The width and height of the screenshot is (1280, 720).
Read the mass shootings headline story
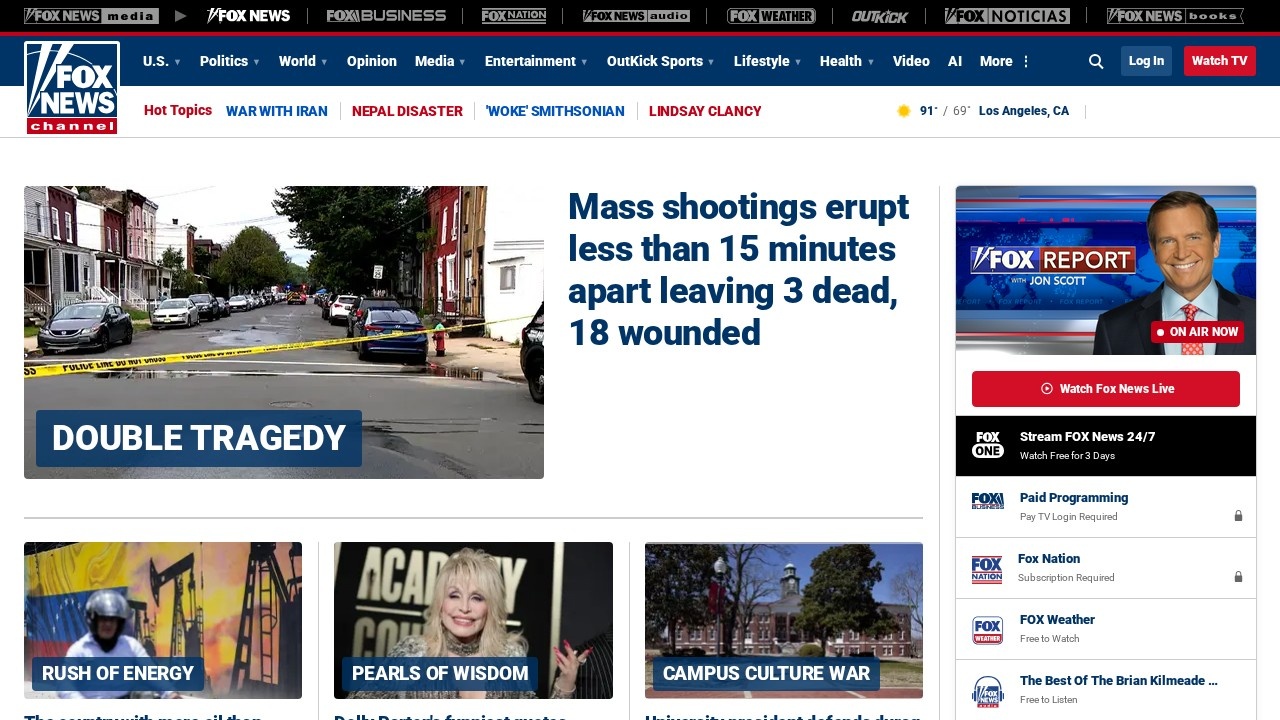pyautogui.click(x=739, y=269)
